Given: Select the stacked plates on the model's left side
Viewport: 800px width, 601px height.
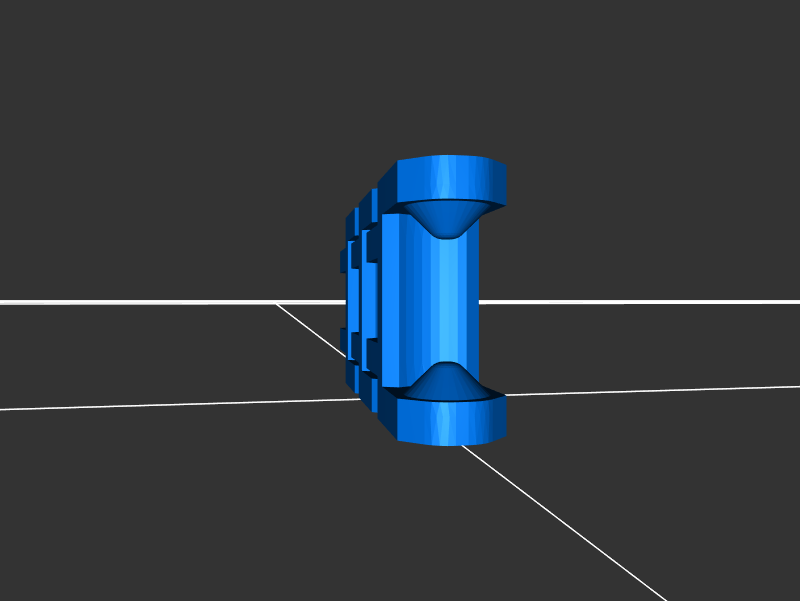Looking at the screenshot, I should 355,300.
